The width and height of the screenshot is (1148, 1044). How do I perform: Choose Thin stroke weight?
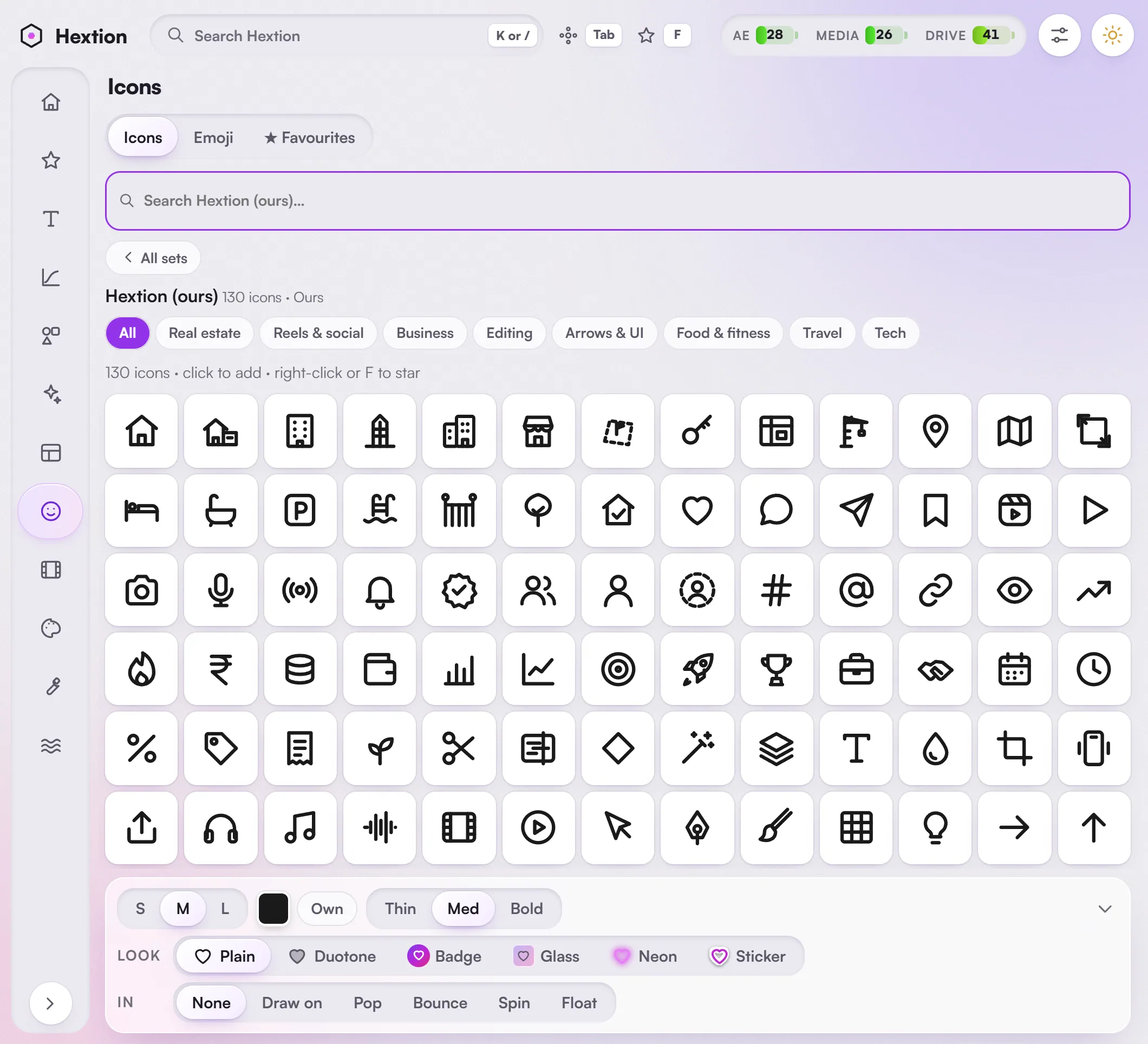point(400,909)
